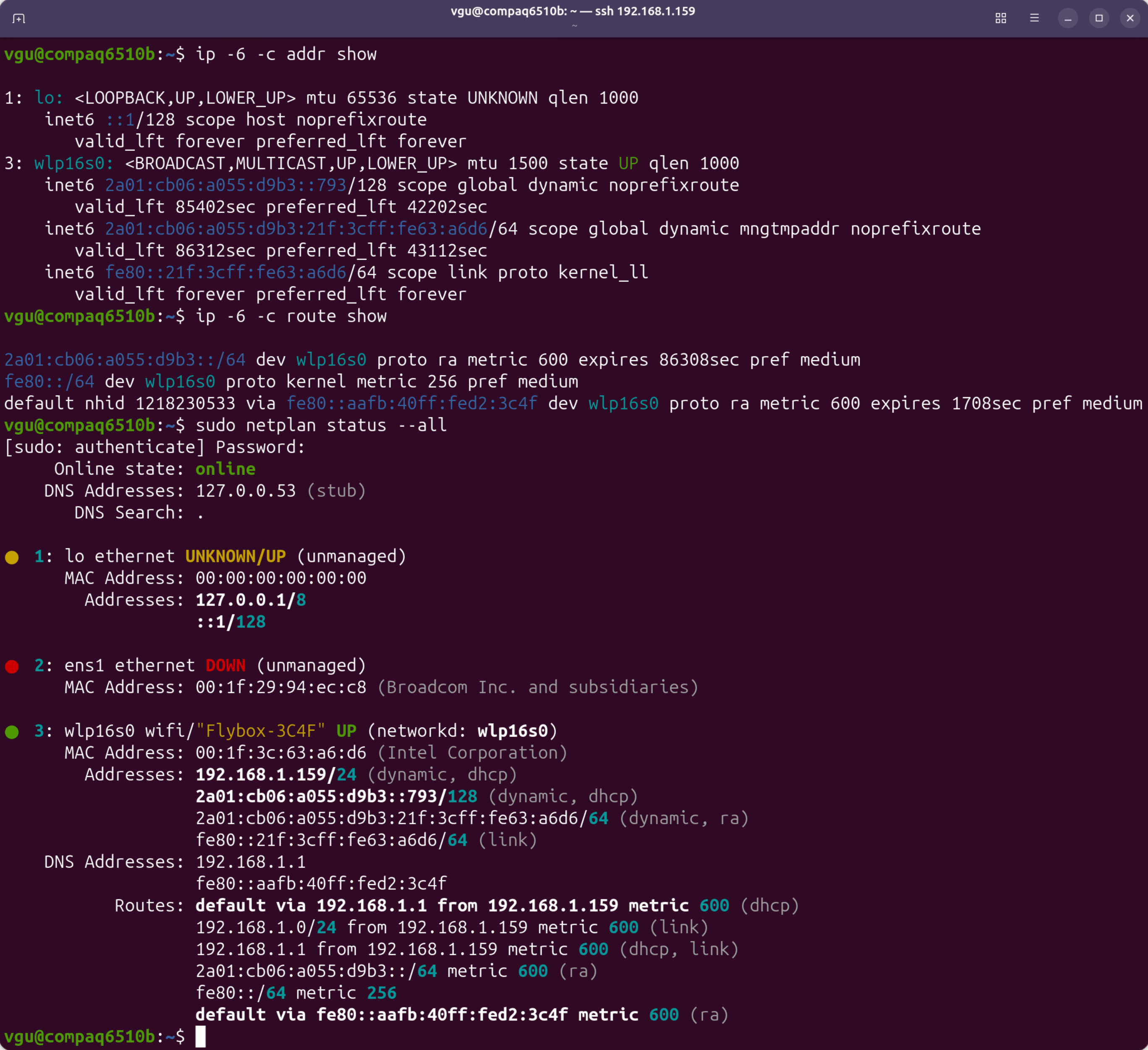
Task: Click the "Flybox-3C4F" wifi network name
Action: pos(260,731)
